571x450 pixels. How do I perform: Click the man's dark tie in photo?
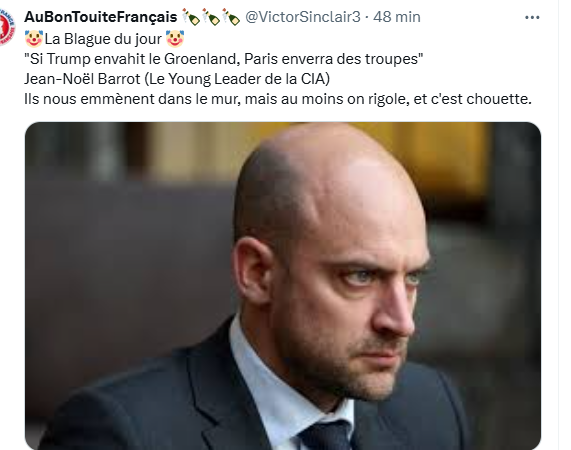point(326,435)
